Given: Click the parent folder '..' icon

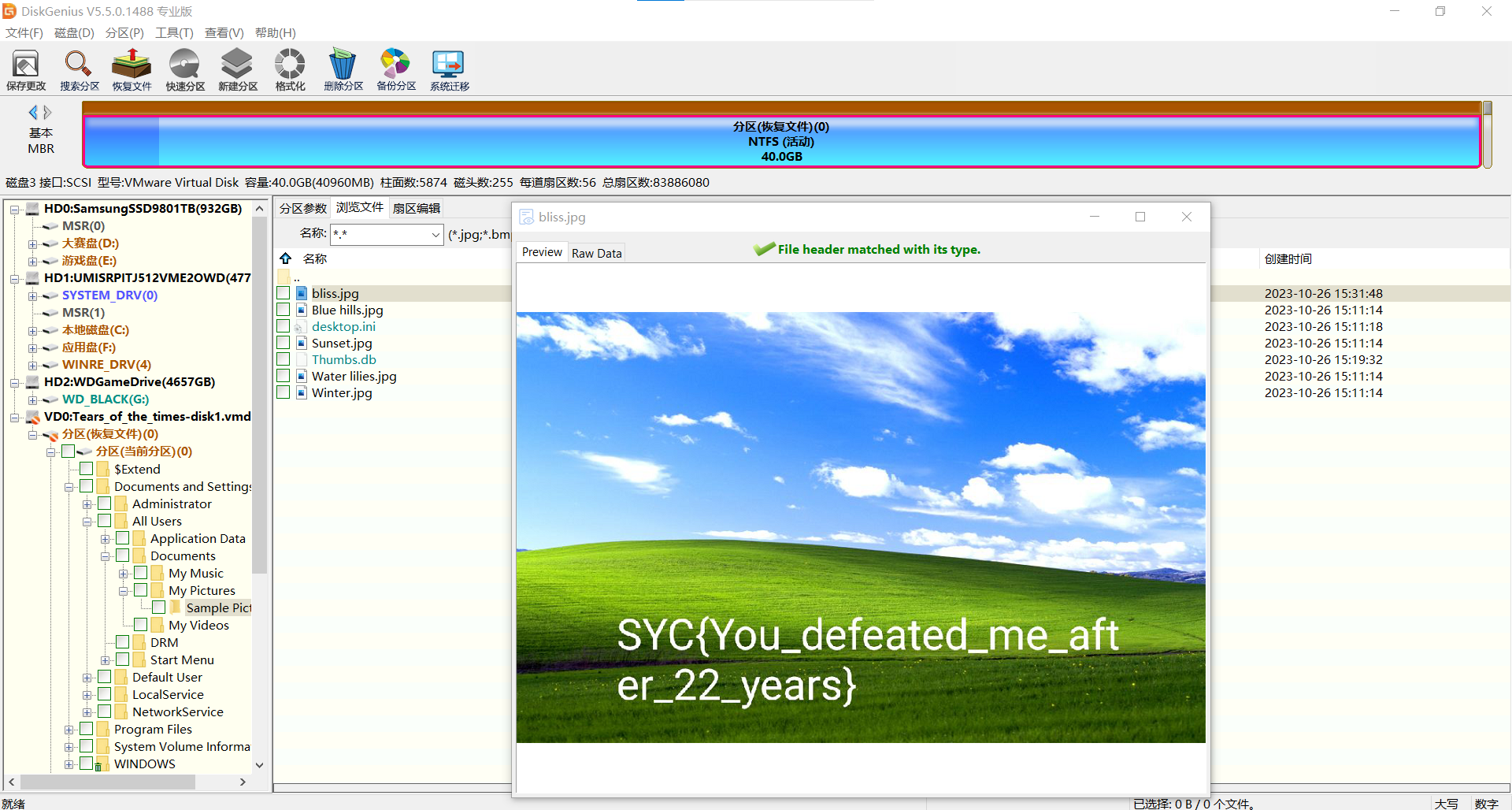Looking at the screenshot, I should [284, 276].
